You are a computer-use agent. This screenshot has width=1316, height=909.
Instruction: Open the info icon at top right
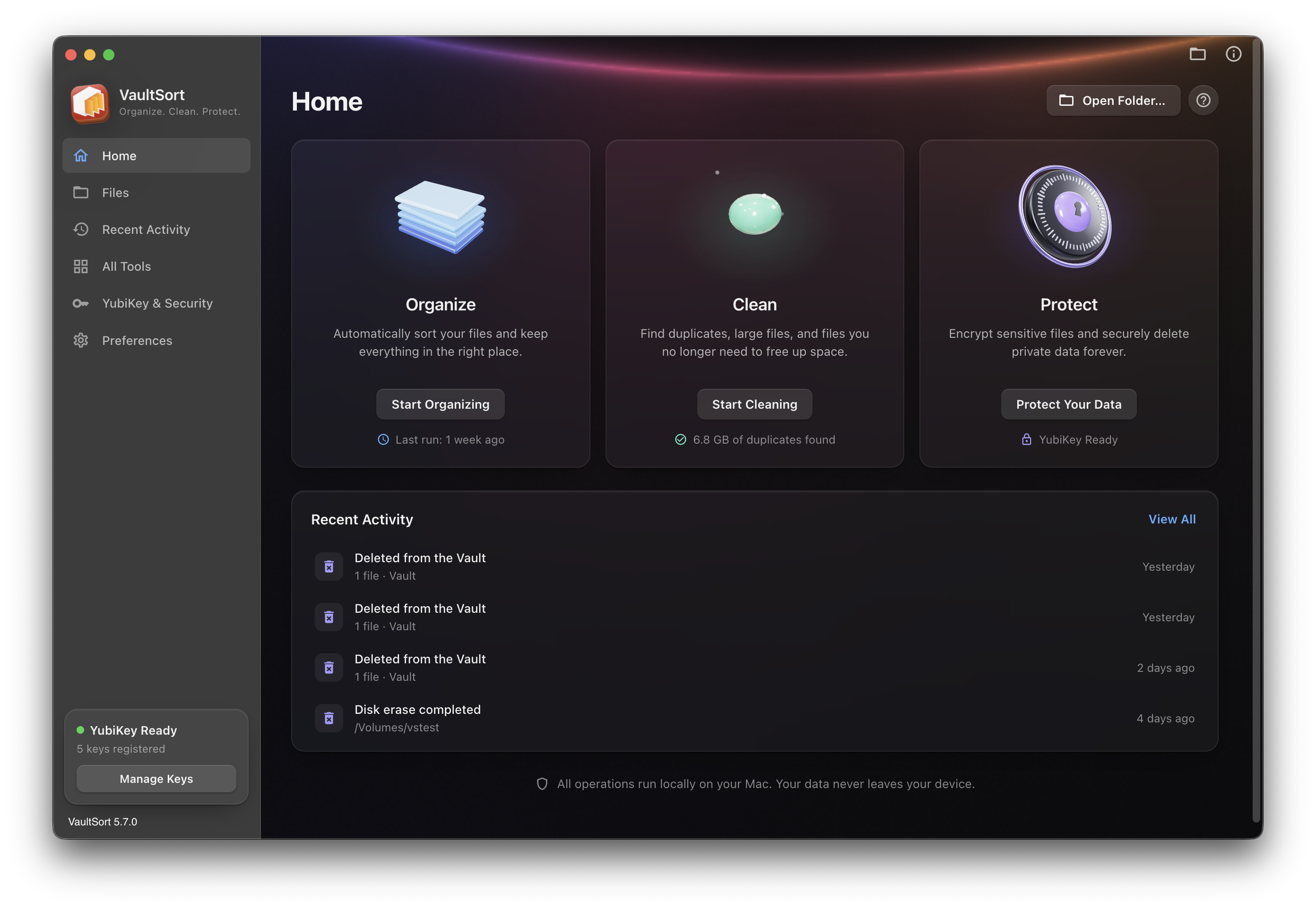1233,54
